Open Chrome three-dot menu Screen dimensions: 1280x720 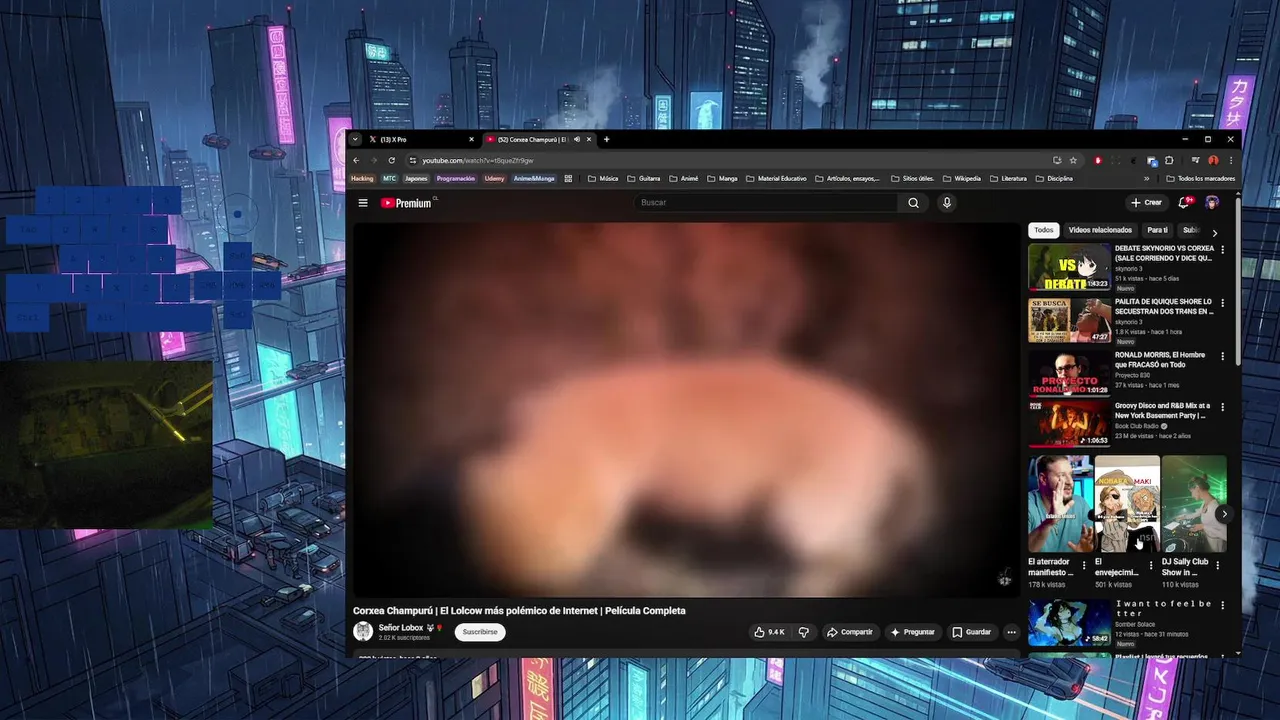1231,160
